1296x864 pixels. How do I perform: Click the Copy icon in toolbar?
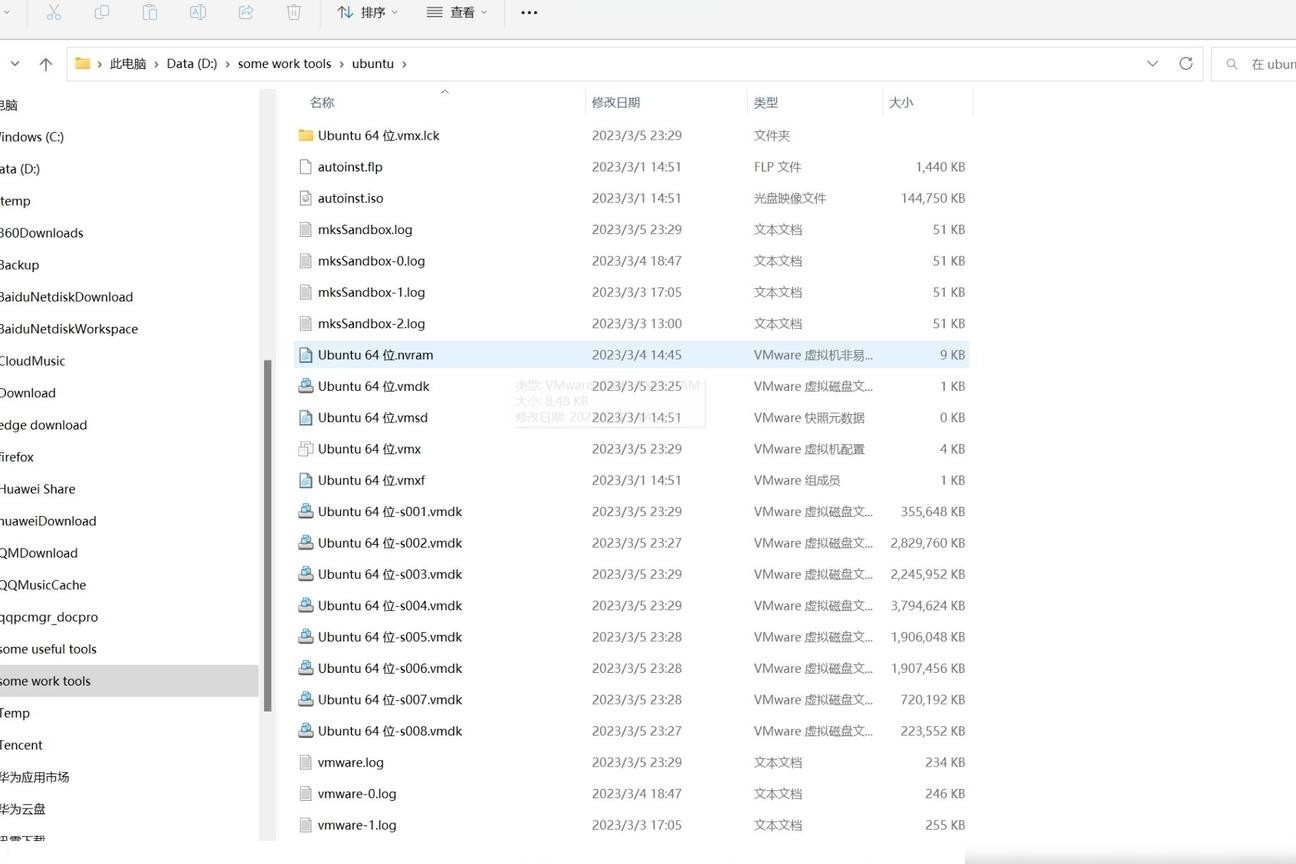tap(102, 12)
